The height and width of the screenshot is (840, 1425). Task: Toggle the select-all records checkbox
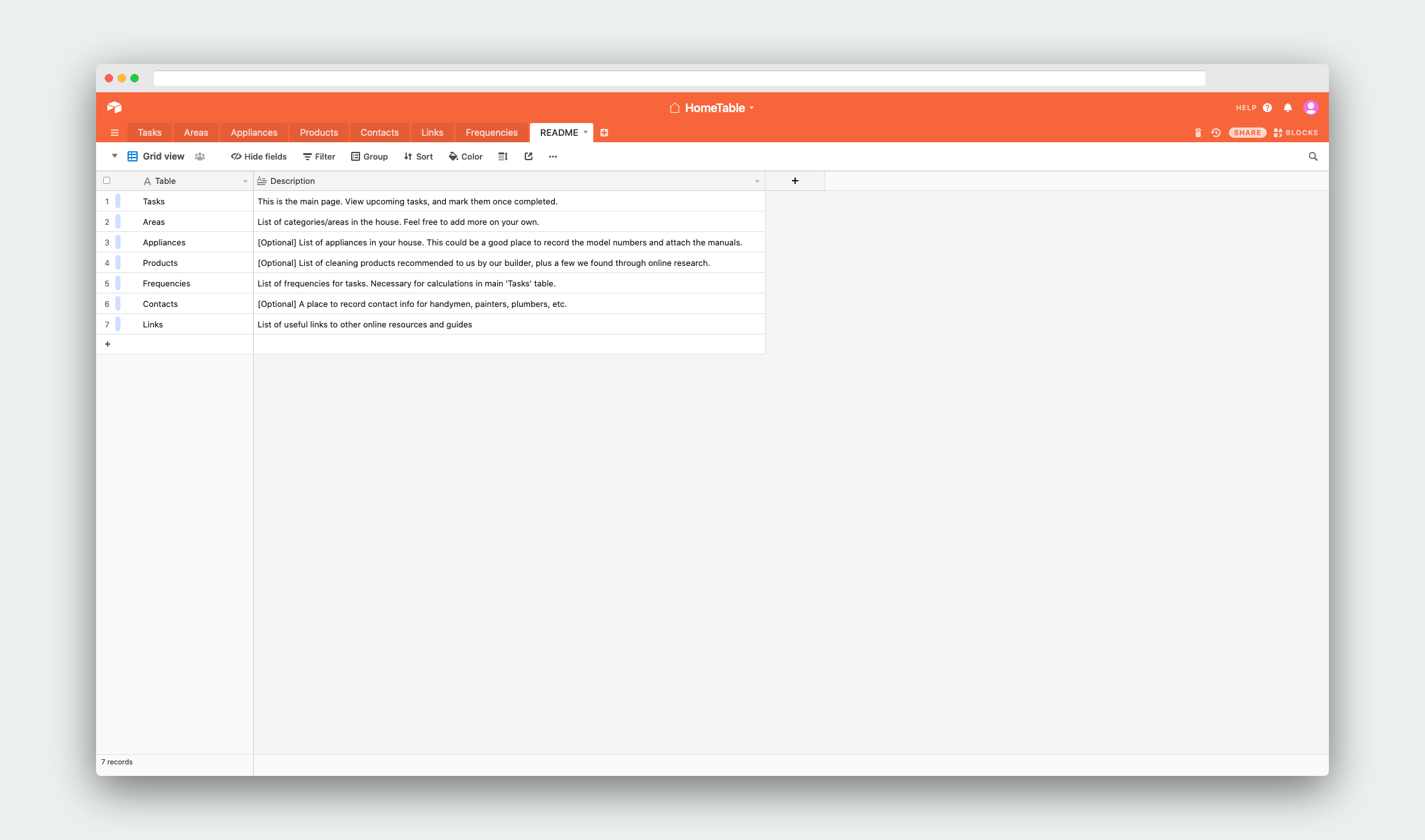point(107,181)
